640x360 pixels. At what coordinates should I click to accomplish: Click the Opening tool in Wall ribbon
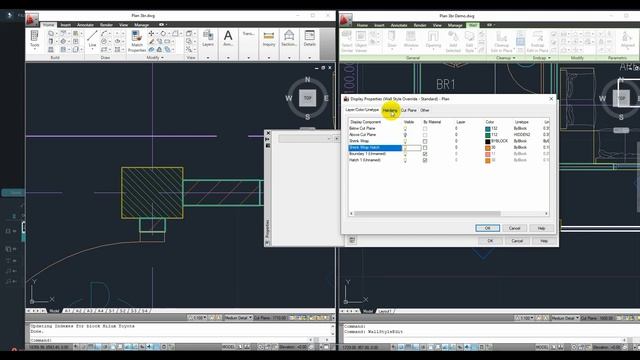click(433, 40)
